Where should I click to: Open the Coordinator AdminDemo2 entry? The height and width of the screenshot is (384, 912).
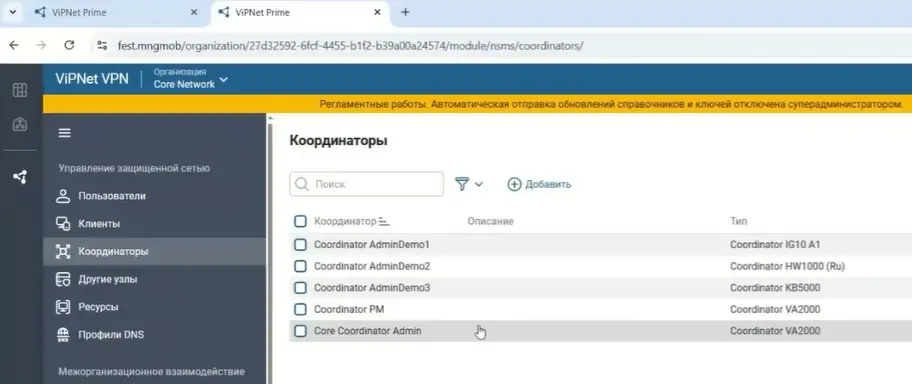[372, 266]
